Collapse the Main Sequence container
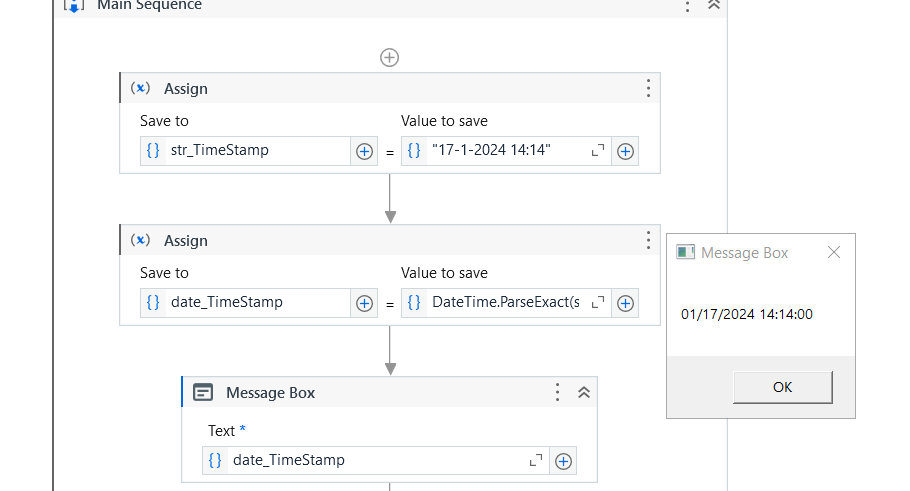This screenshot has height=491, width=910. tap(713, 5)
